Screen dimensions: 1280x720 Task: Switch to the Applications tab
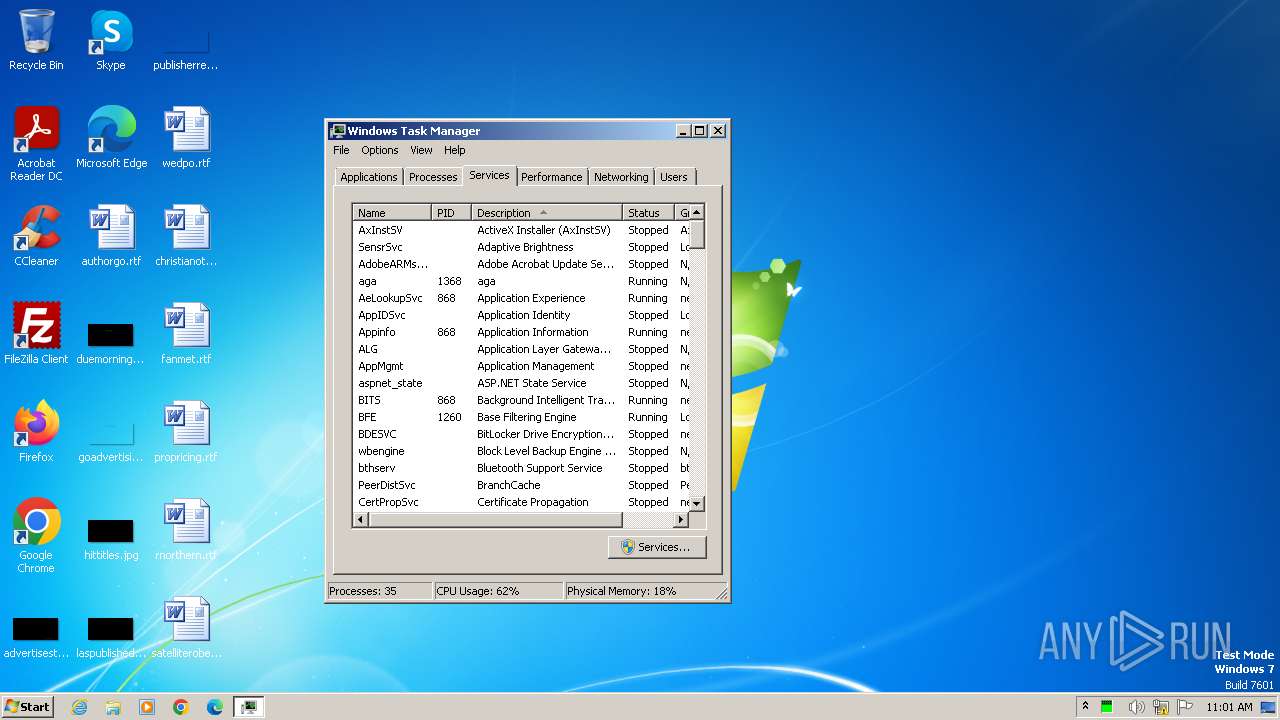pyautogui.click(x=368, y=177)
